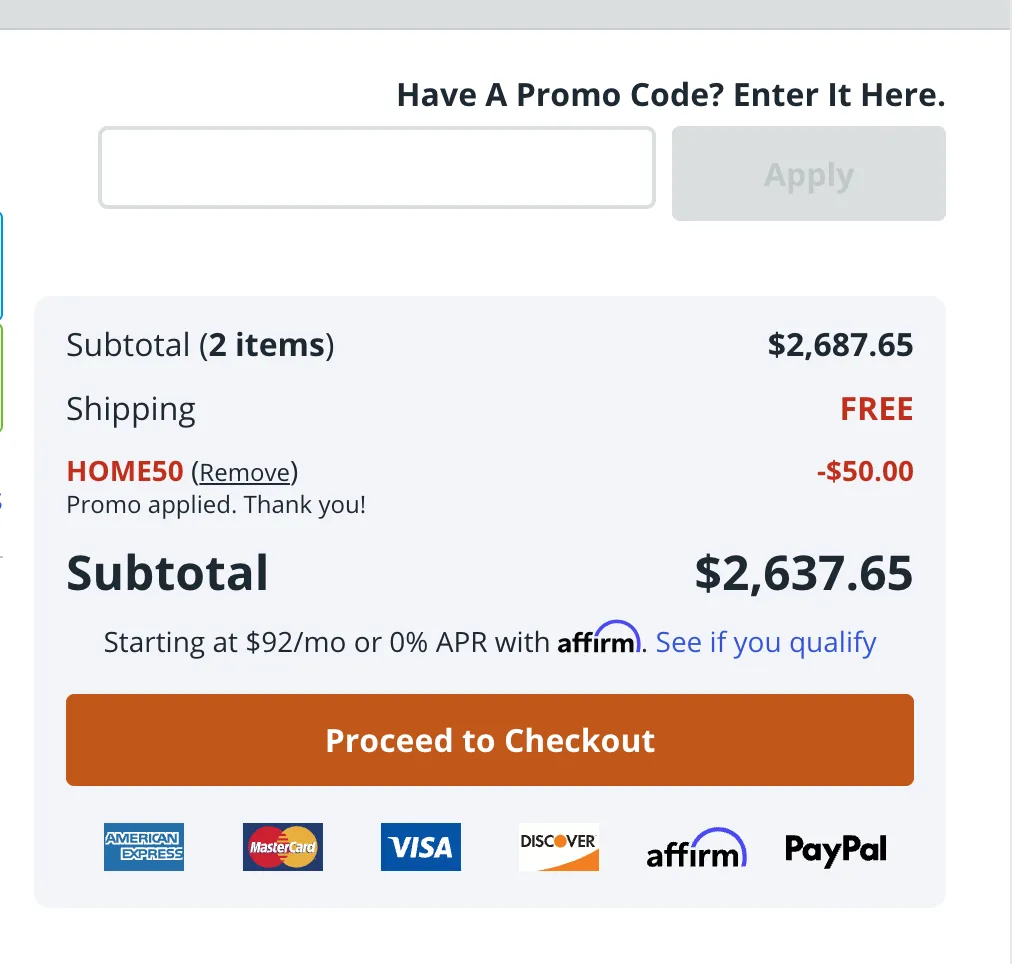Viewport: 1012px width, 964px height.
Task: Click the red FREE shipping value
Action: tap(877, 409)
